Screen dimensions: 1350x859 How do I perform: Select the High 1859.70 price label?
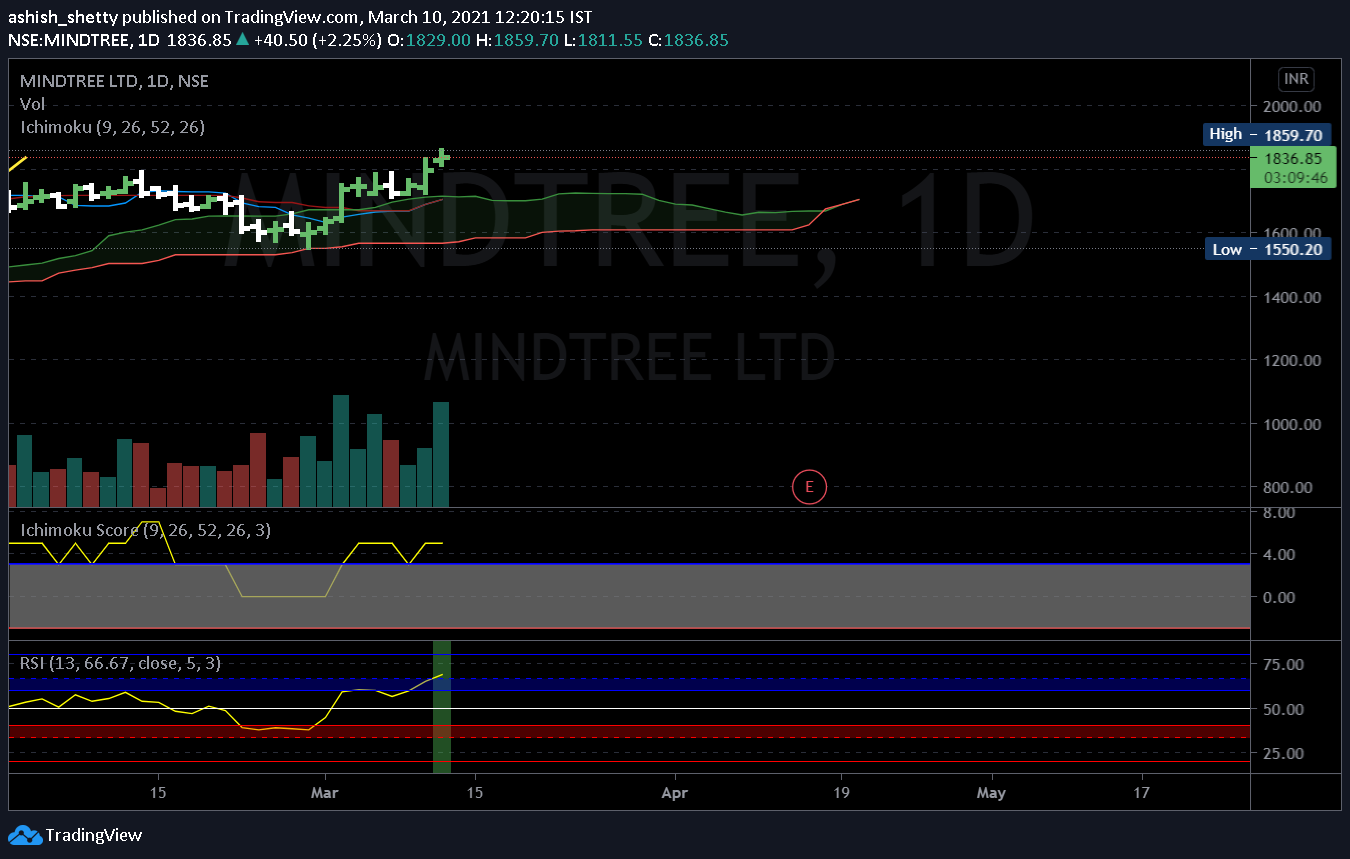pyautogui.click(x=1268, y=134)
